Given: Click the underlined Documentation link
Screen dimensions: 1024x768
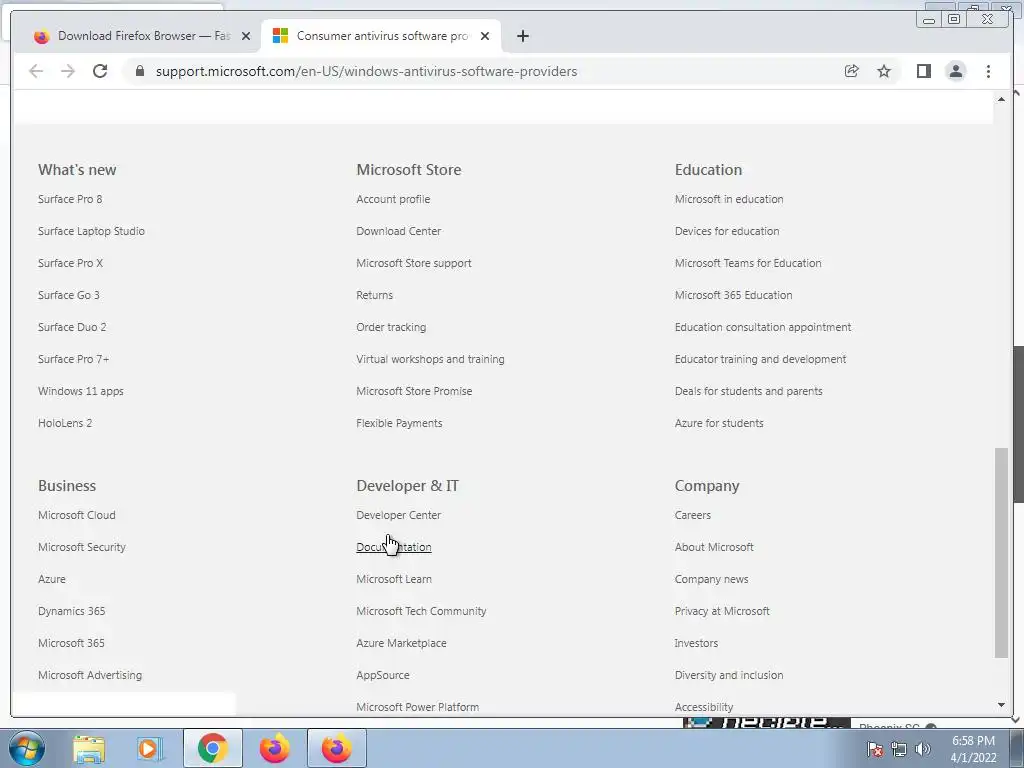Looking at the screenshot, I should (394, 547).
